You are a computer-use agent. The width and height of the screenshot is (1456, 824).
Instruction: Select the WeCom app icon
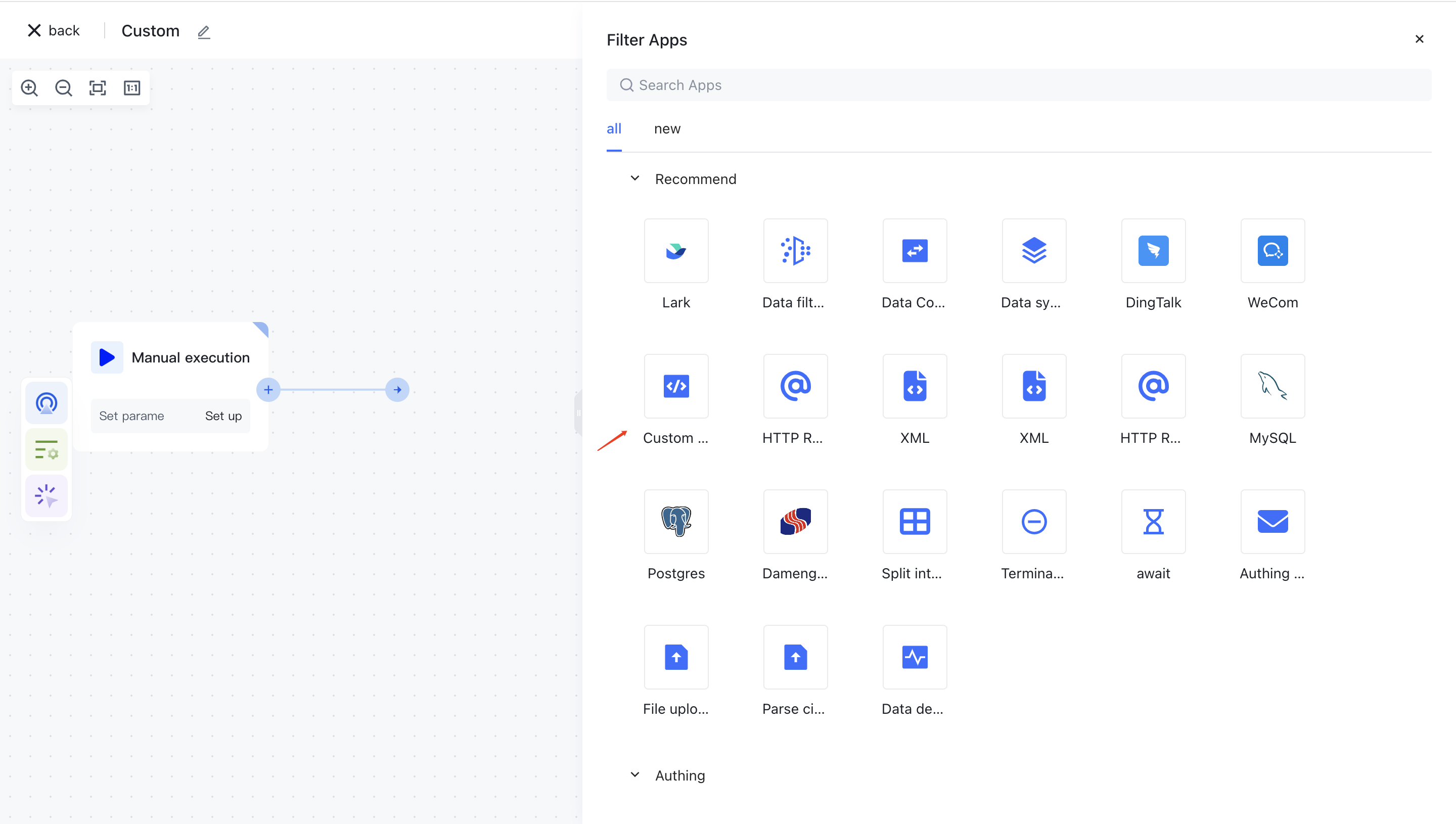[x=1271, y=251]
